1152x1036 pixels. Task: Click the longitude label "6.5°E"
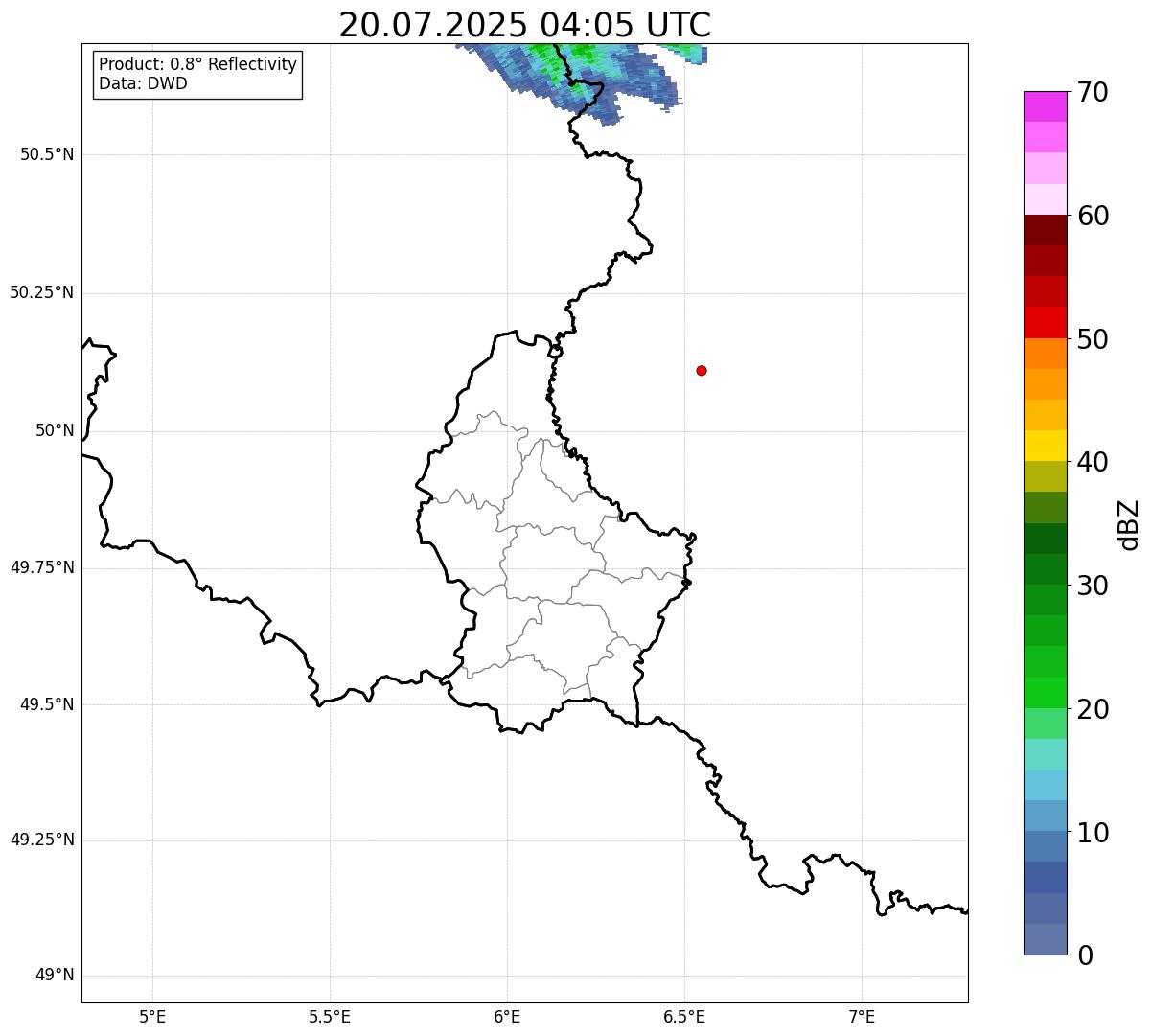684,1016
